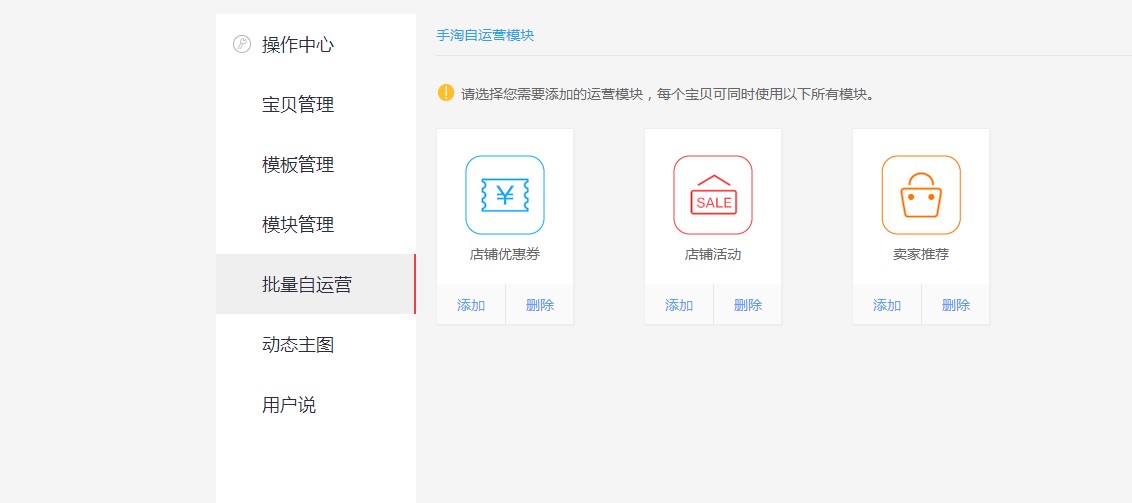
Task: Add the 卖家推荐 module
Action: [887, 305]
